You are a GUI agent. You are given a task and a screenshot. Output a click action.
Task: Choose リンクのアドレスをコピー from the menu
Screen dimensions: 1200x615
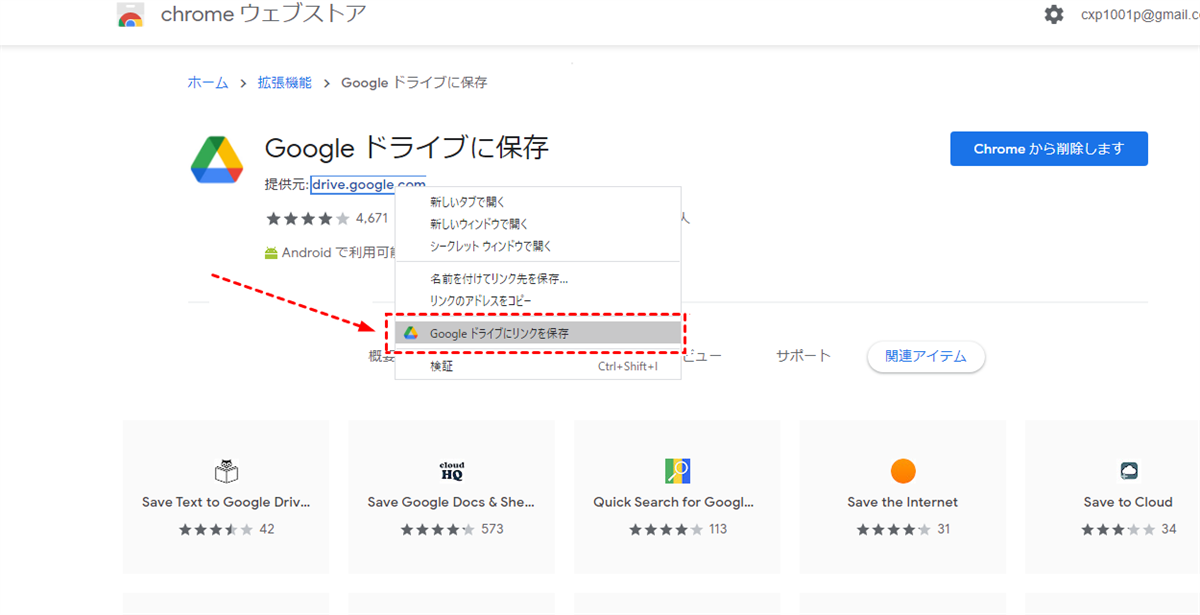point(538,301)
